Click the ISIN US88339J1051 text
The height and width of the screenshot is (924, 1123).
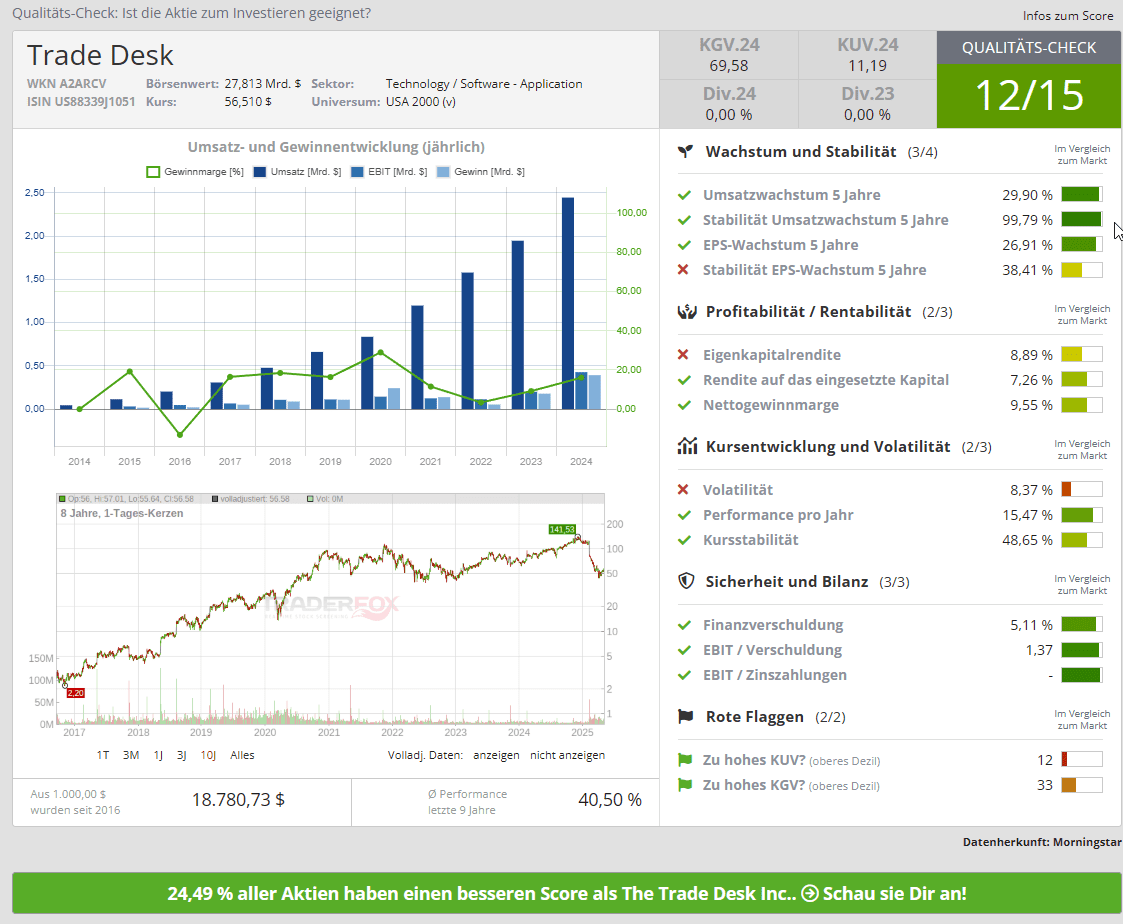click(81, 102)
